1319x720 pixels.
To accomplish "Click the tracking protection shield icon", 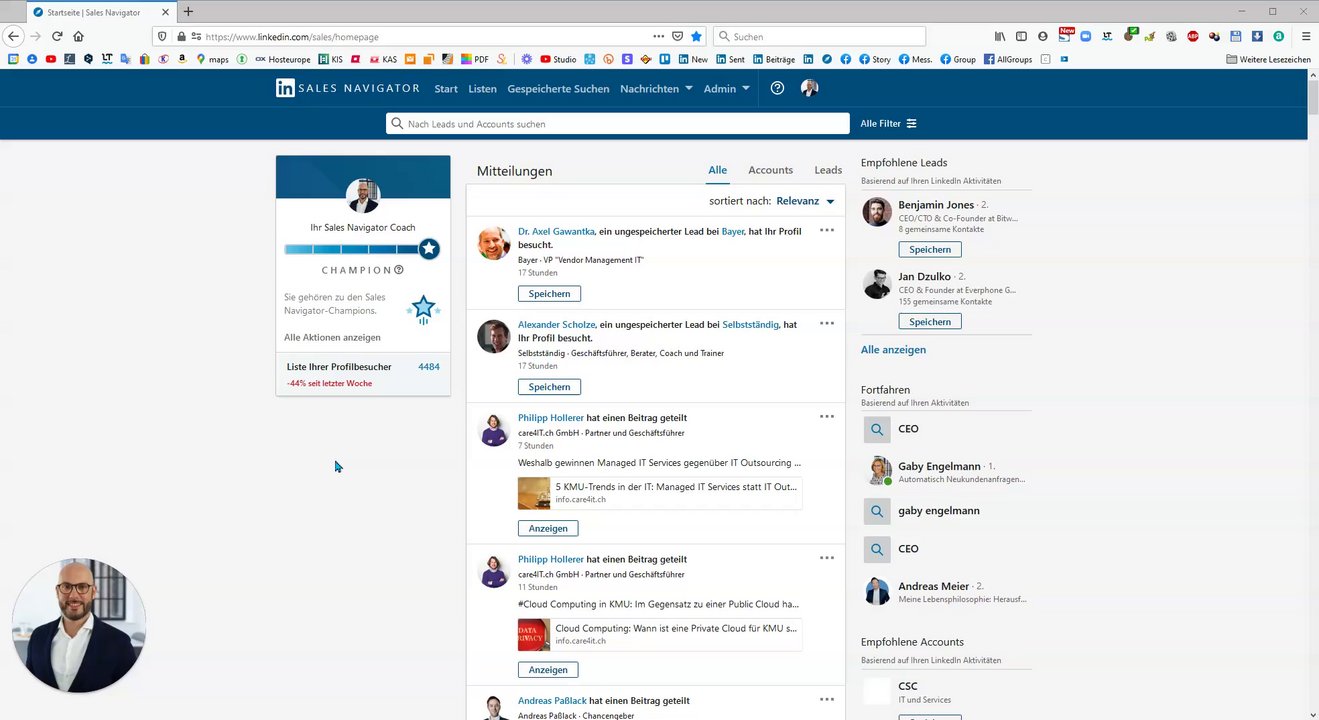I will point(164,36).
